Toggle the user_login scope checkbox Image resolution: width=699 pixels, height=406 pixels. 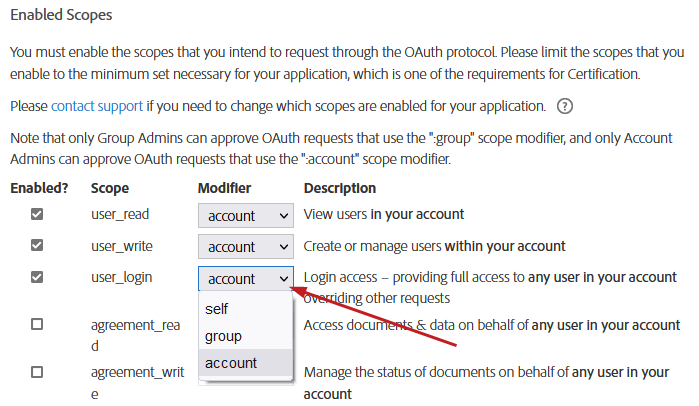(x=37, y=277)
